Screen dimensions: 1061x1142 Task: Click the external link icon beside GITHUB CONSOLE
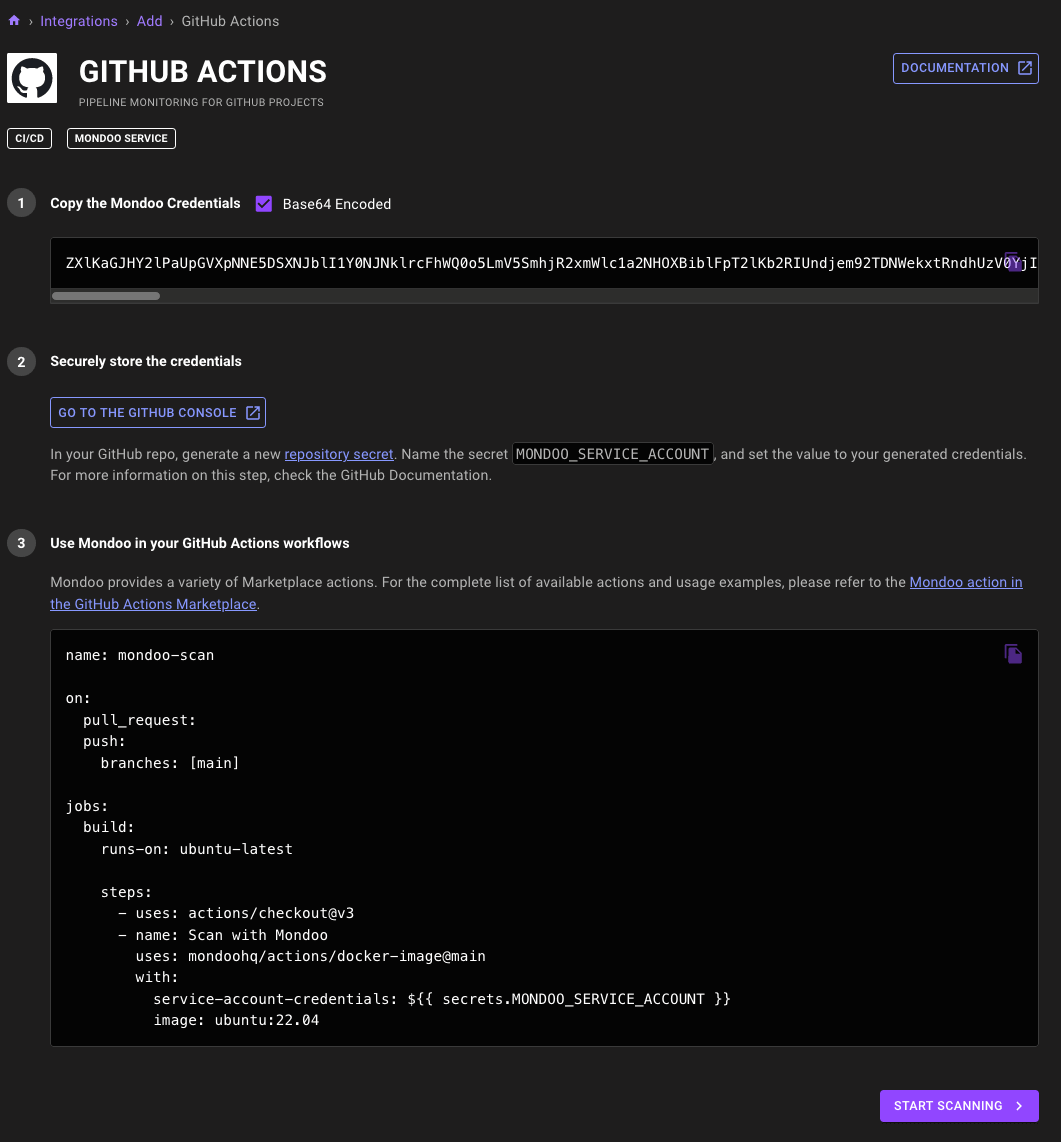[x=253, y=412]
